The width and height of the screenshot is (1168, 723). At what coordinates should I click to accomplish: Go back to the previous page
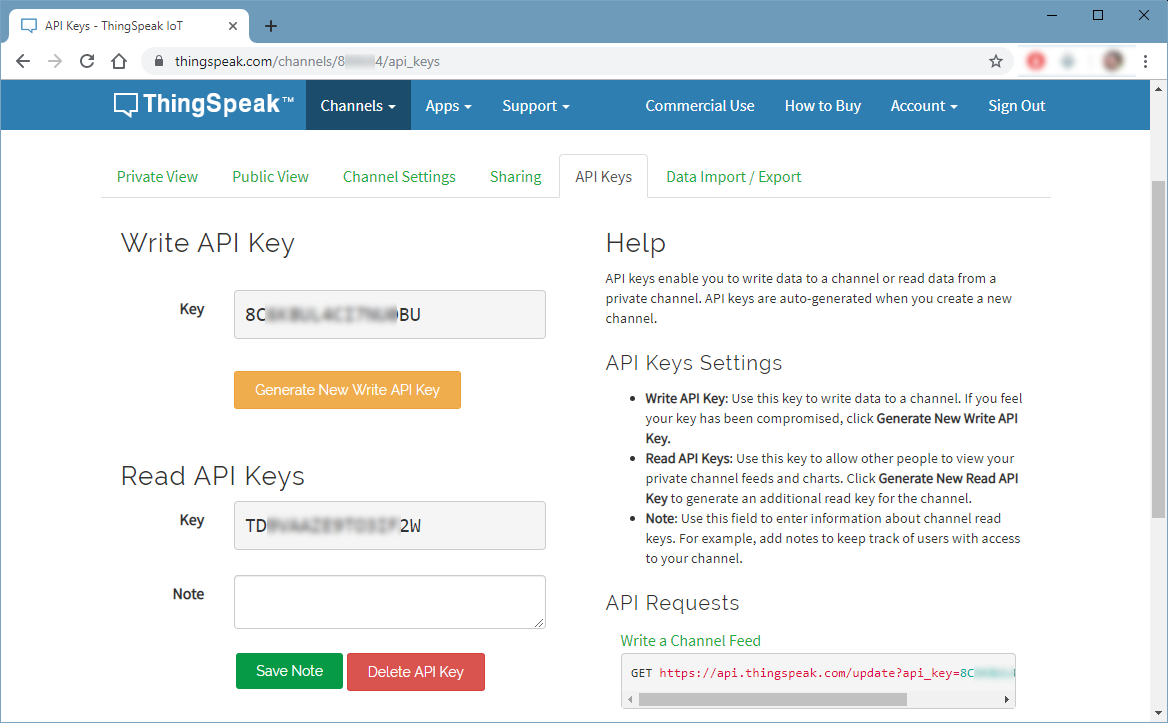pos(23,61)
